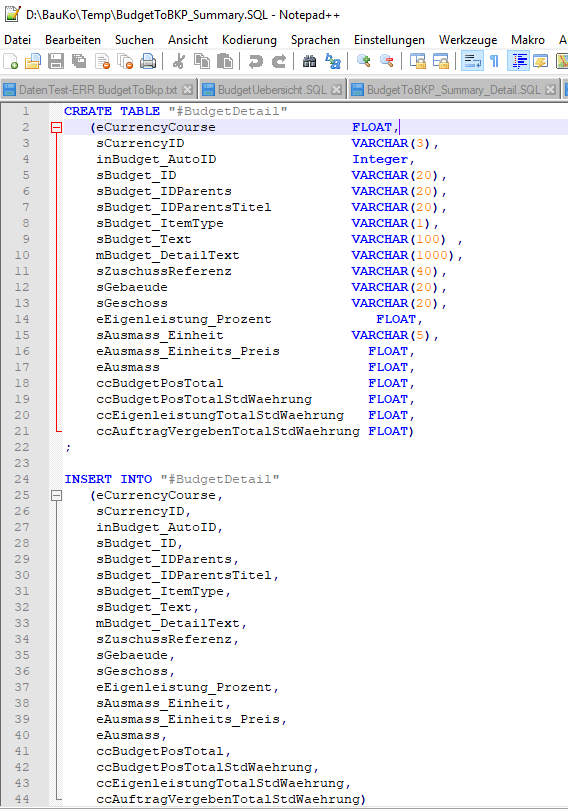Screen dimensions: 568x809
Task: Click the New file toolbar icon
Action: tap(11, 61)
